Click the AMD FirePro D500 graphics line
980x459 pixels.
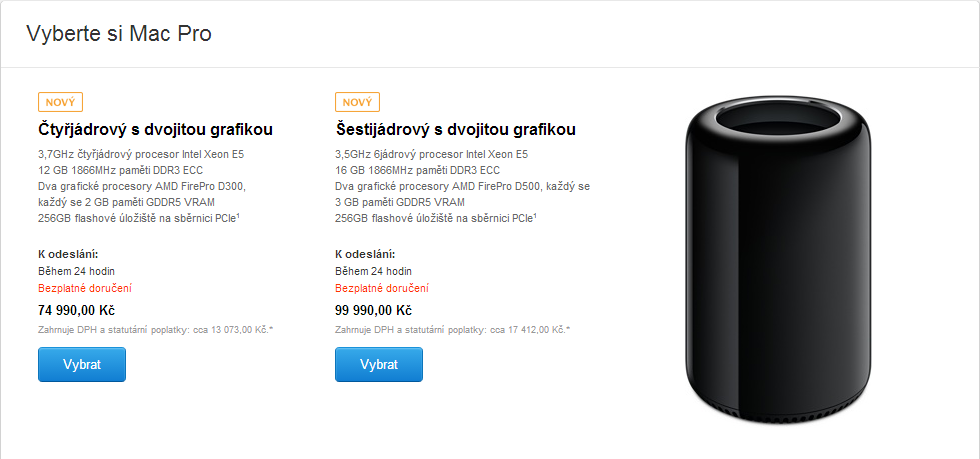click(x=462, y=187)
